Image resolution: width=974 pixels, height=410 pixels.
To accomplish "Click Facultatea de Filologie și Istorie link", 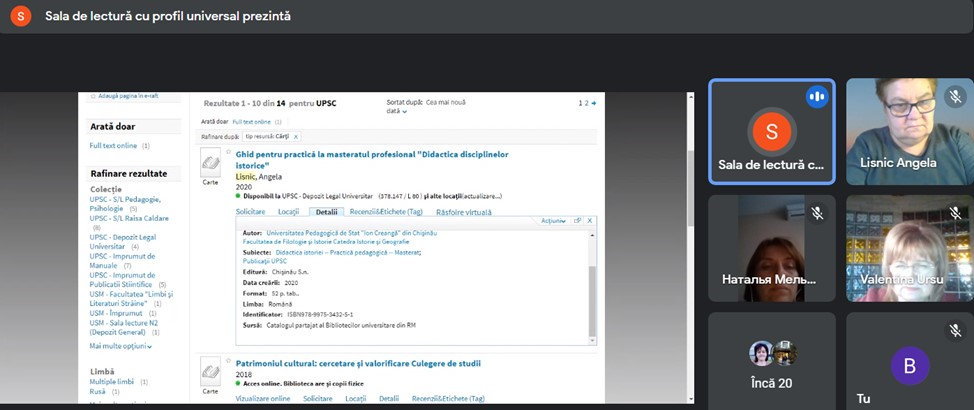I will coord(326,241).
